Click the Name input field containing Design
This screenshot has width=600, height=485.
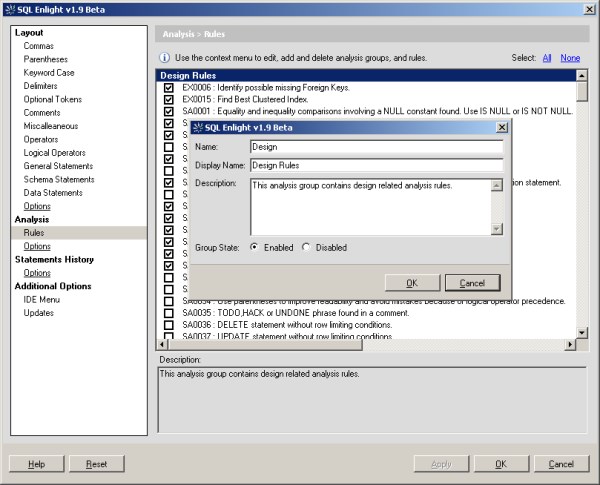[377, 147]
